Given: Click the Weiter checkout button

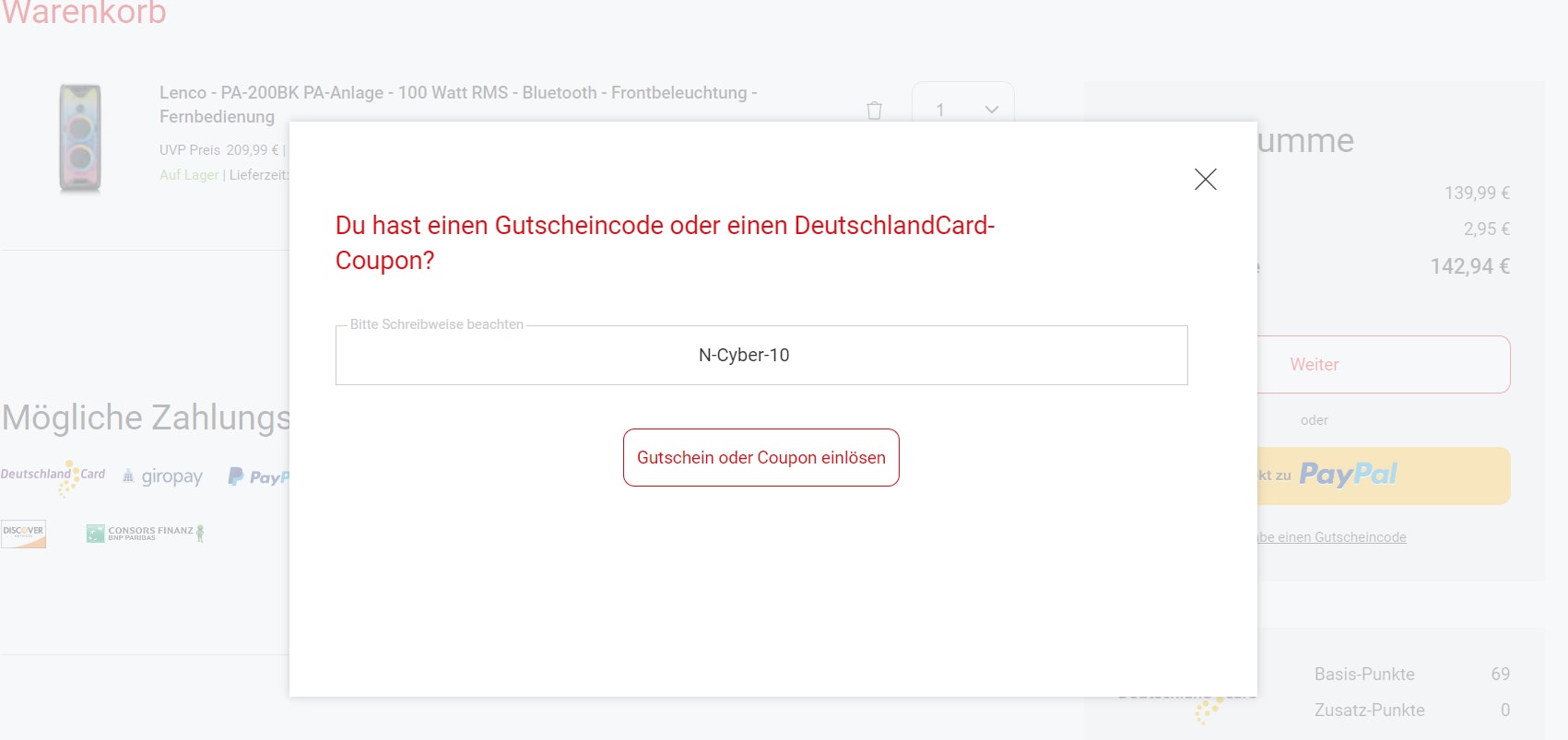Looking at the screenshot, I should pos(1383,365).
